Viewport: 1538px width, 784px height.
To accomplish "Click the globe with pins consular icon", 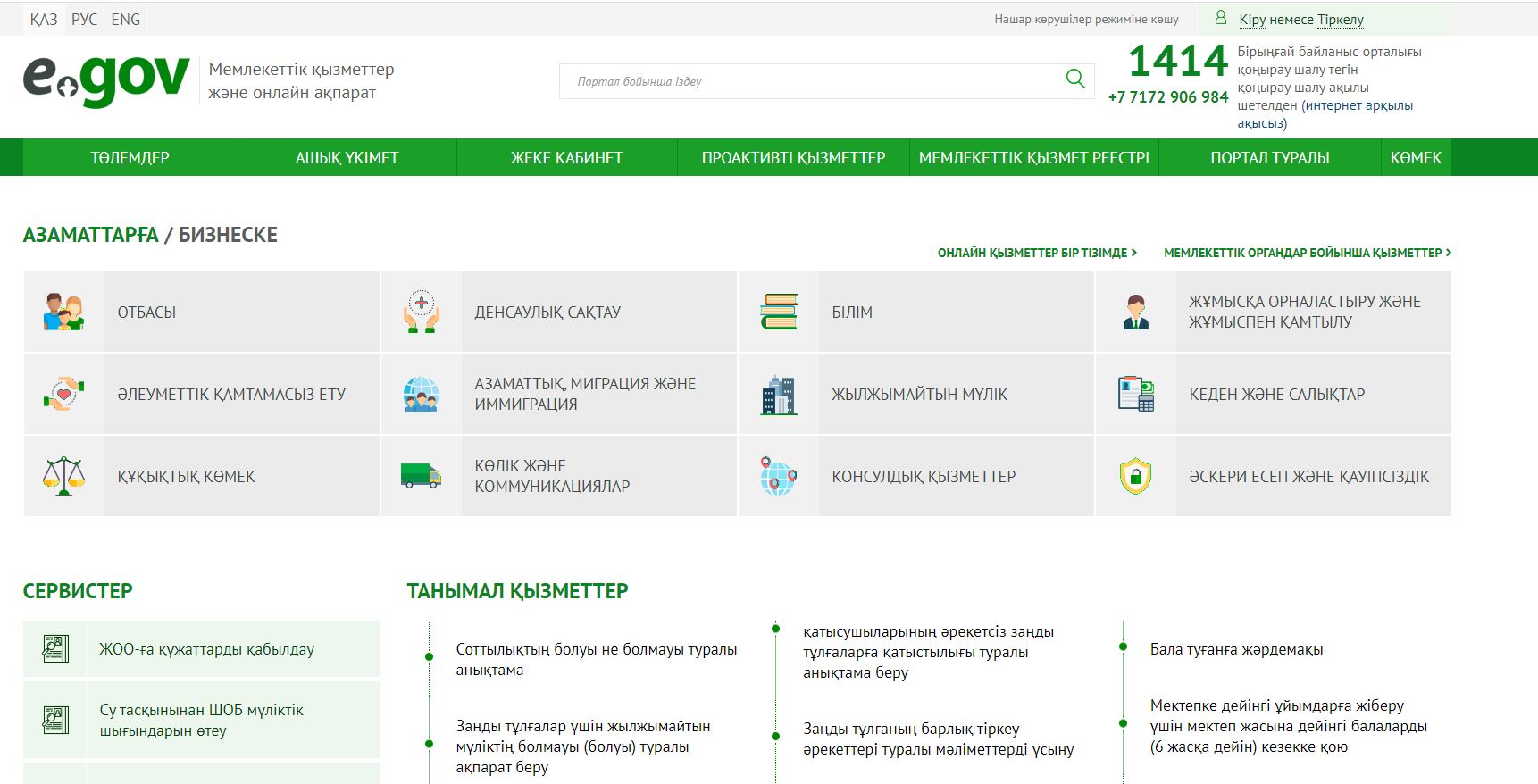I will click(778, 476).
